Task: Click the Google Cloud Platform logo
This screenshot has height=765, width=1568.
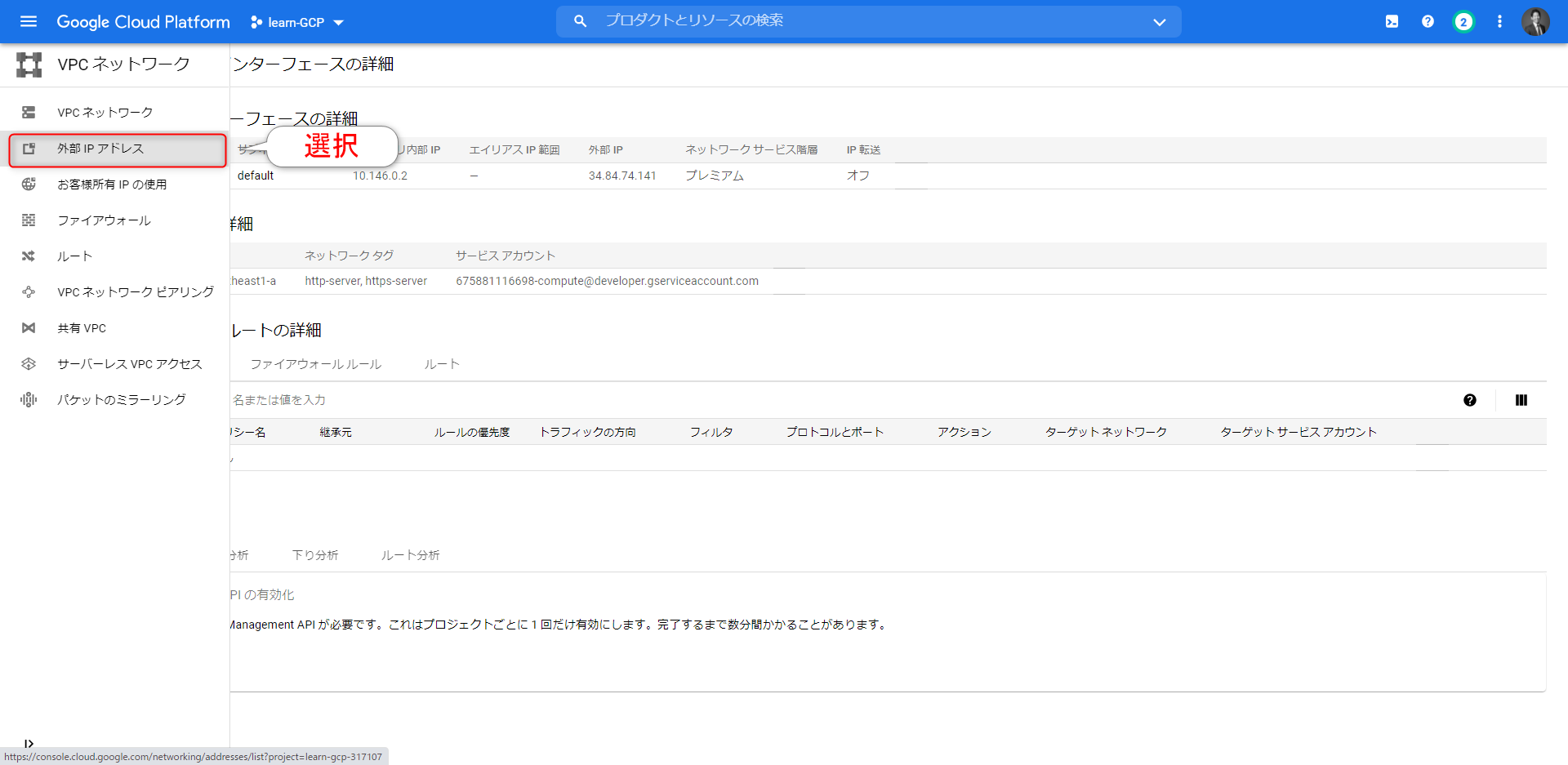Action: 143,22
